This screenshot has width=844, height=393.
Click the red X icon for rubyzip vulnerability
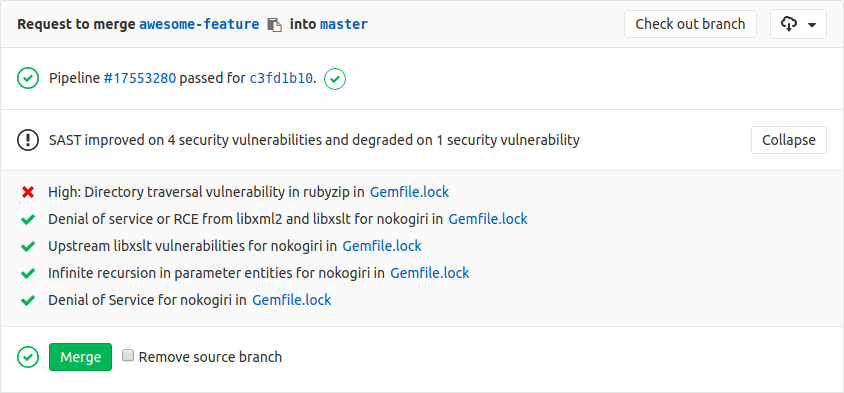point(28,192)
